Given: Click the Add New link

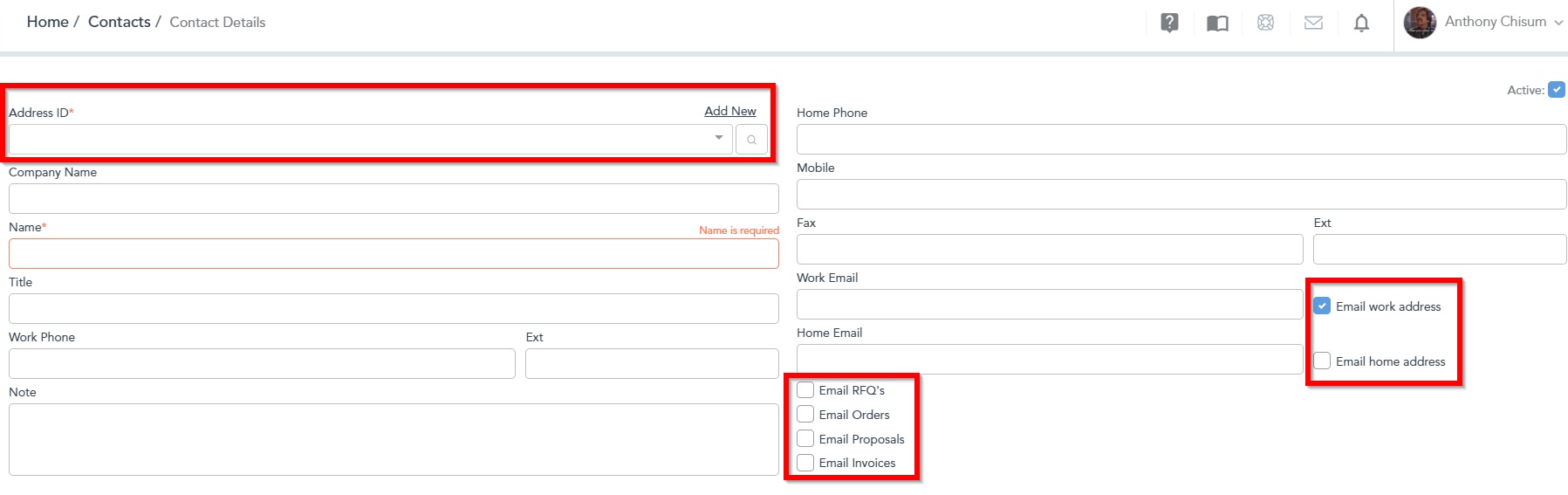Looking at the screenshot, I should pos(730,111).
